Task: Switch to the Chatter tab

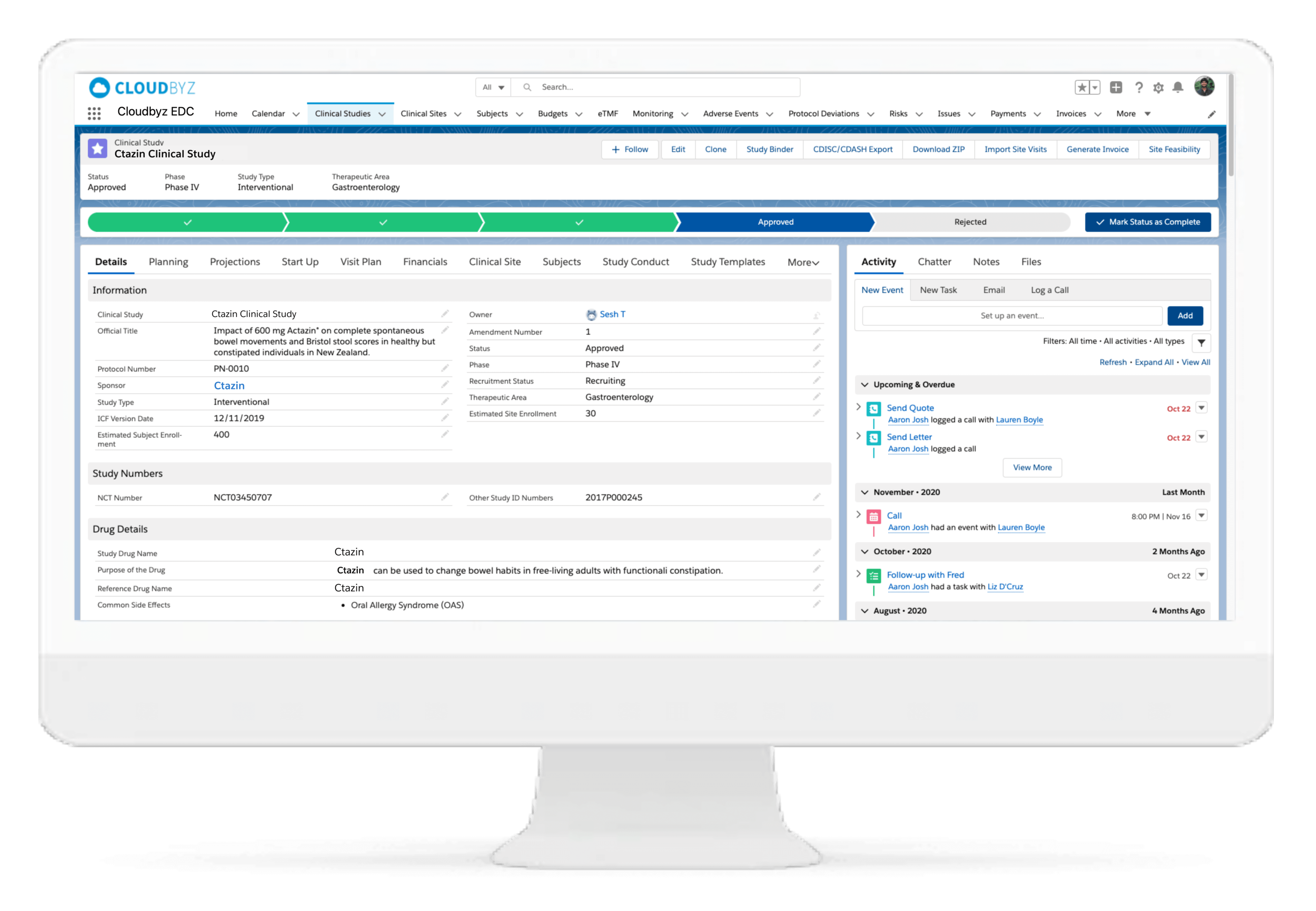Action: (934, 262)
